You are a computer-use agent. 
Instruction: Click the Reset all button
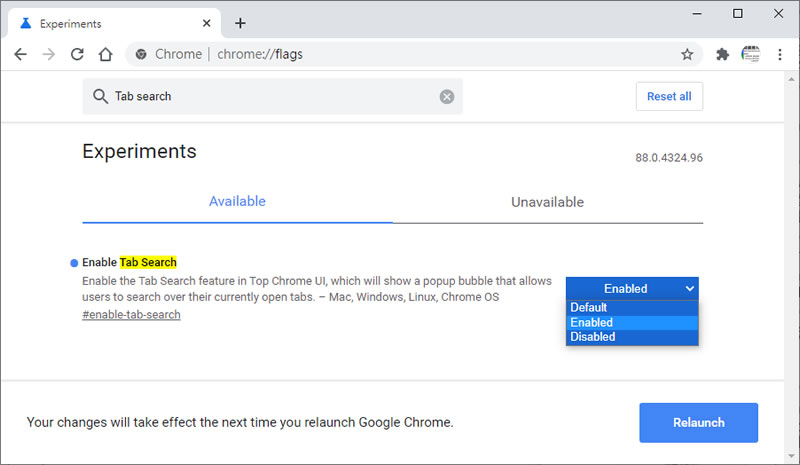coord(669,96)
